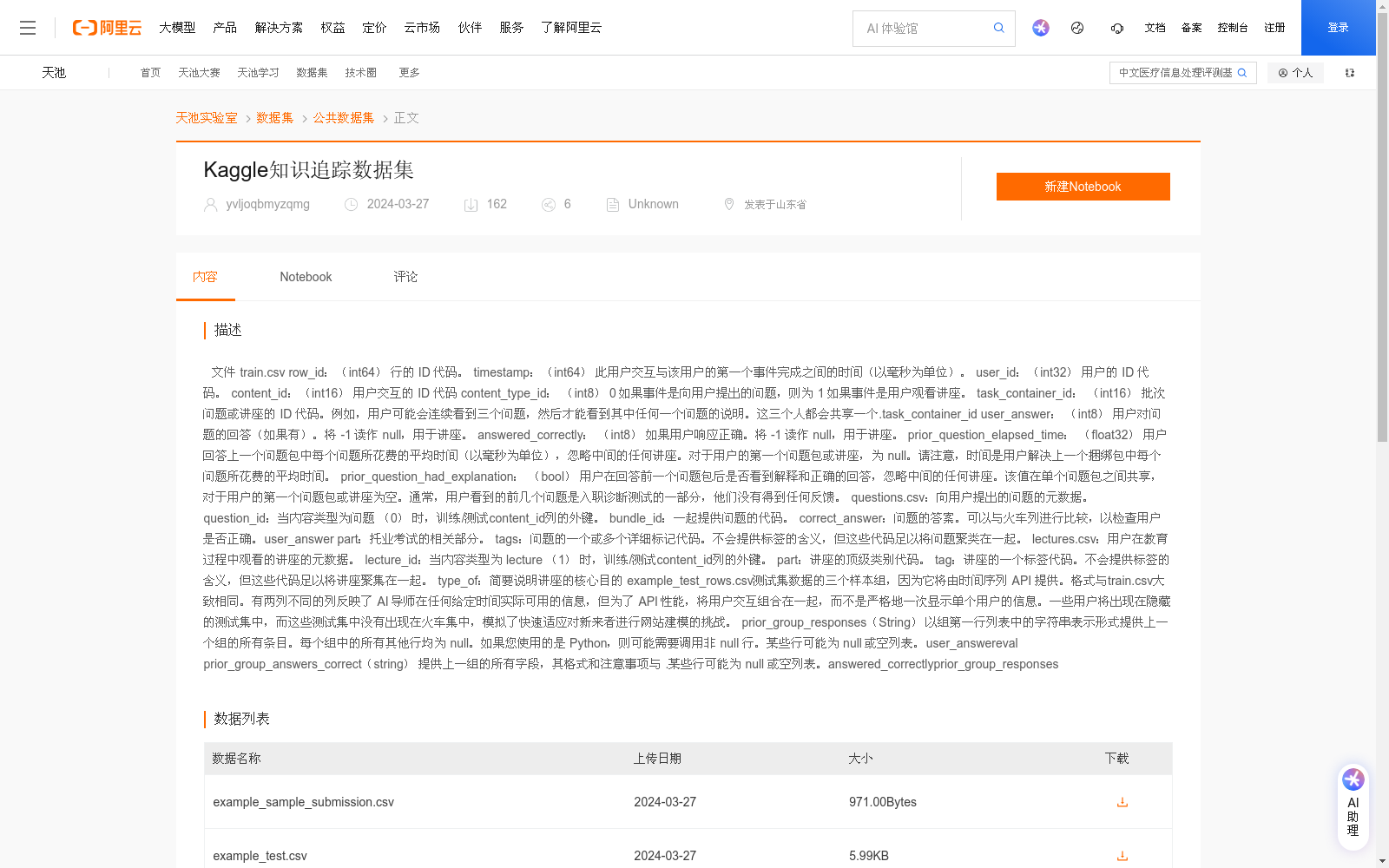Click the fullscreen toggle icon next to 个人
This screenshot has width=1389, height=868.
(x=1350, y=73)
